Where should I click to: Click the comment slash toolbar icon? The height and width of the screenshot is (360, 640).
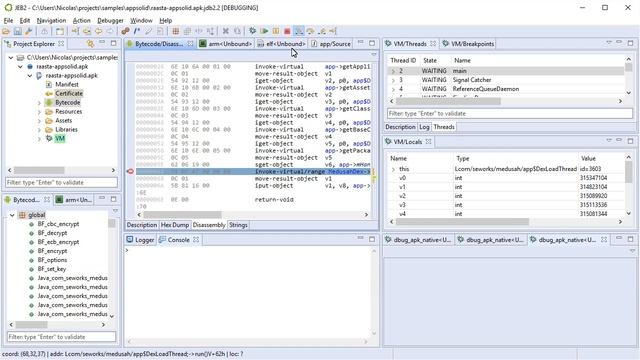tap(137, 31)
